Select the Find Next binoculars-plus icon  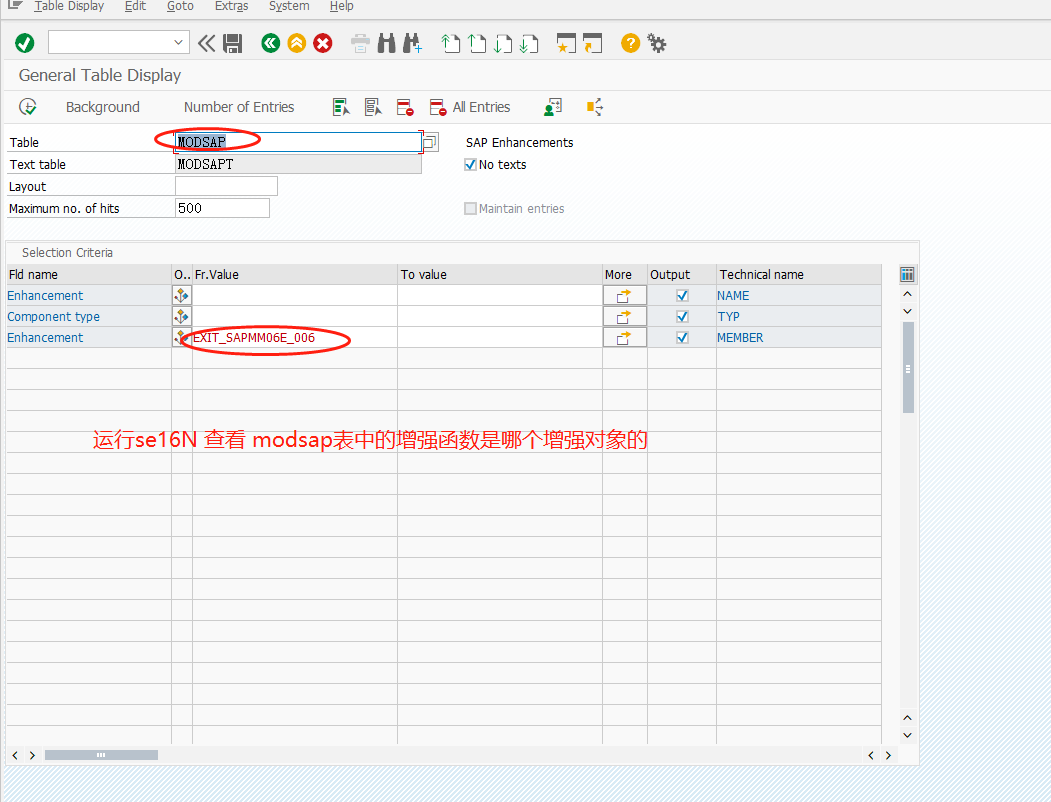(x=411, y=43)
